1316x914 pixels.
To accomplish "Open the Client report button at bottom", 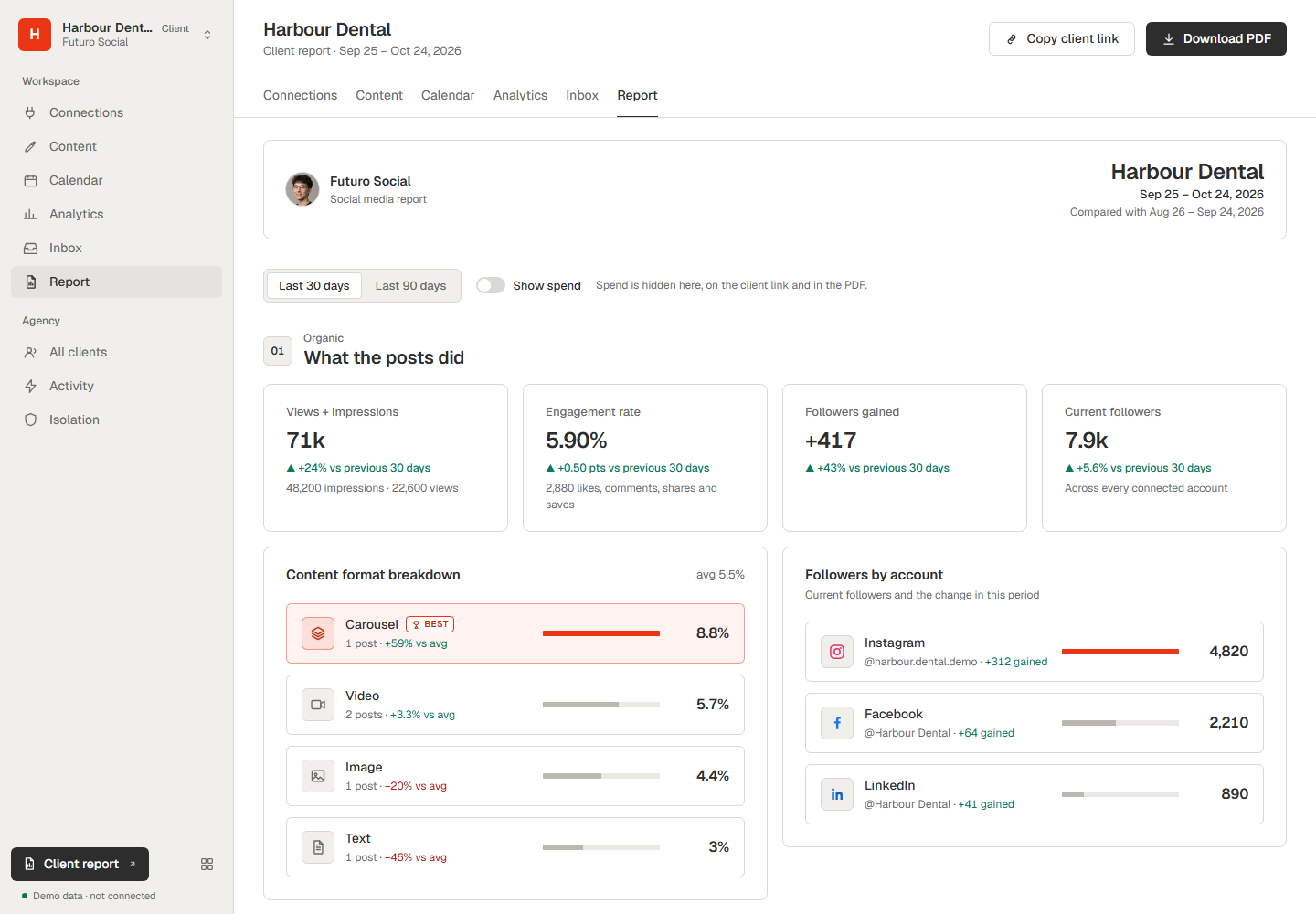I will click(80, 864).
